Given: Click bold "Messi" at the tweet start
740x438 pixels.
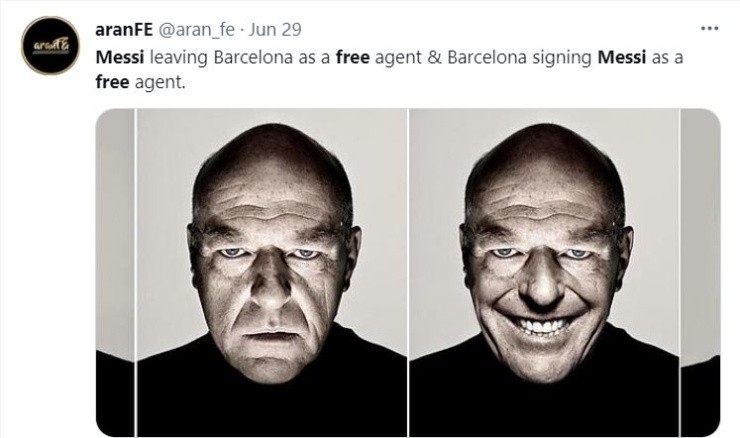Looking at the screenshot, I should click(x=120, y=57).
